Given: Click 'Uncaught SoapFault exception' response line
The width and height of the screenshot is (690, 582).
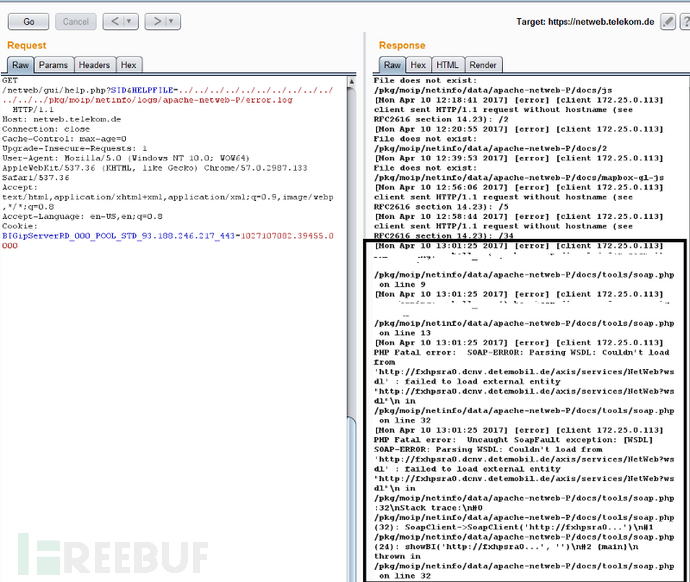Looking at the screenshot, I should pyautogui.click(x=513, y=439).
